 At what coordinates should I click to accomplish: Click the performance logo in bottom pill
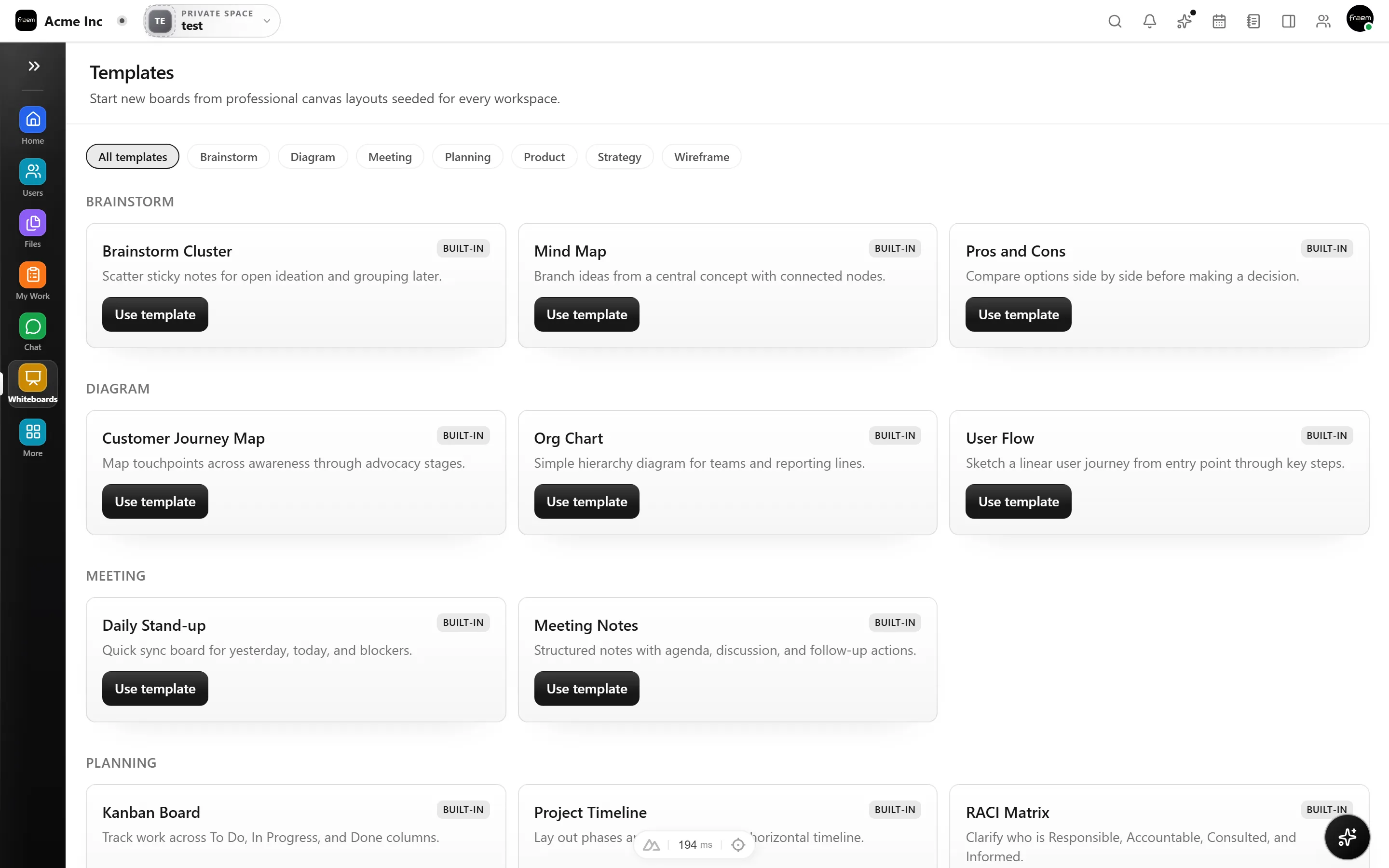pyautogui.click(x=651, y=844)
